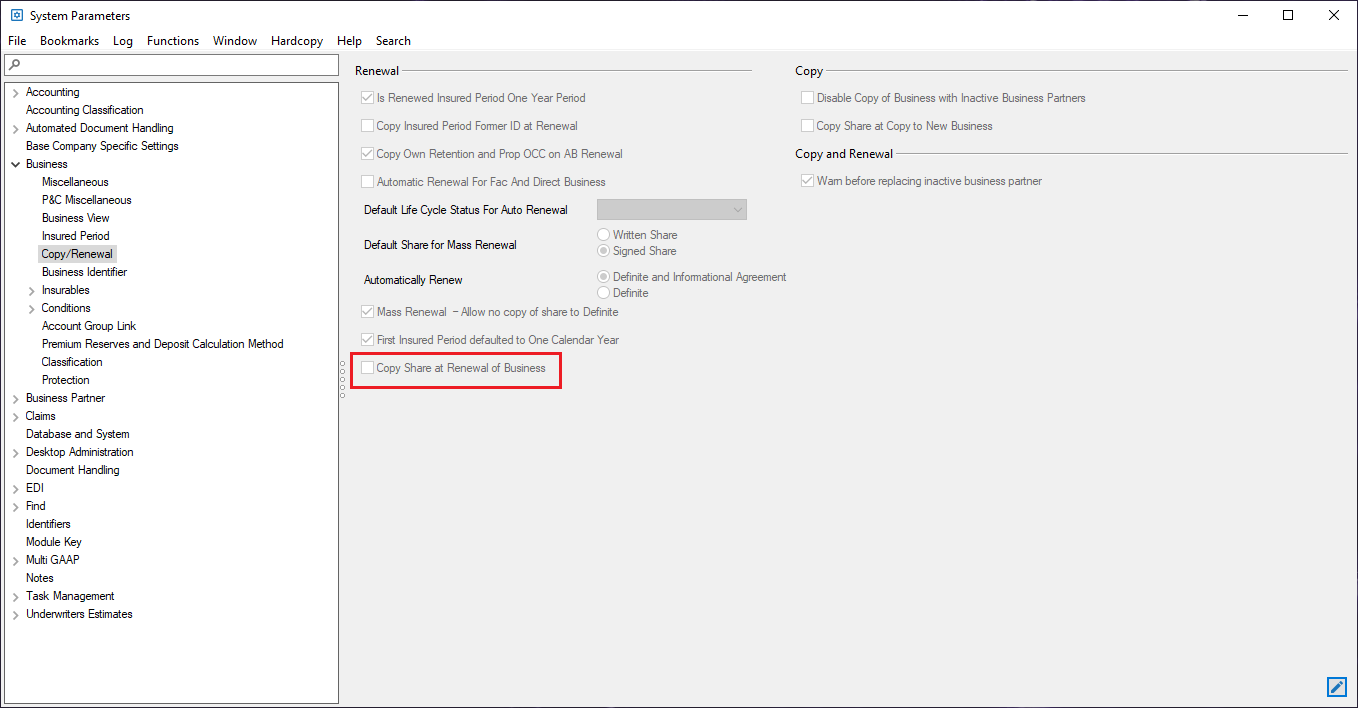The image size is (1358, 708).
Task: Click the vertical splitter grip dots
Action: pos(342,379)
